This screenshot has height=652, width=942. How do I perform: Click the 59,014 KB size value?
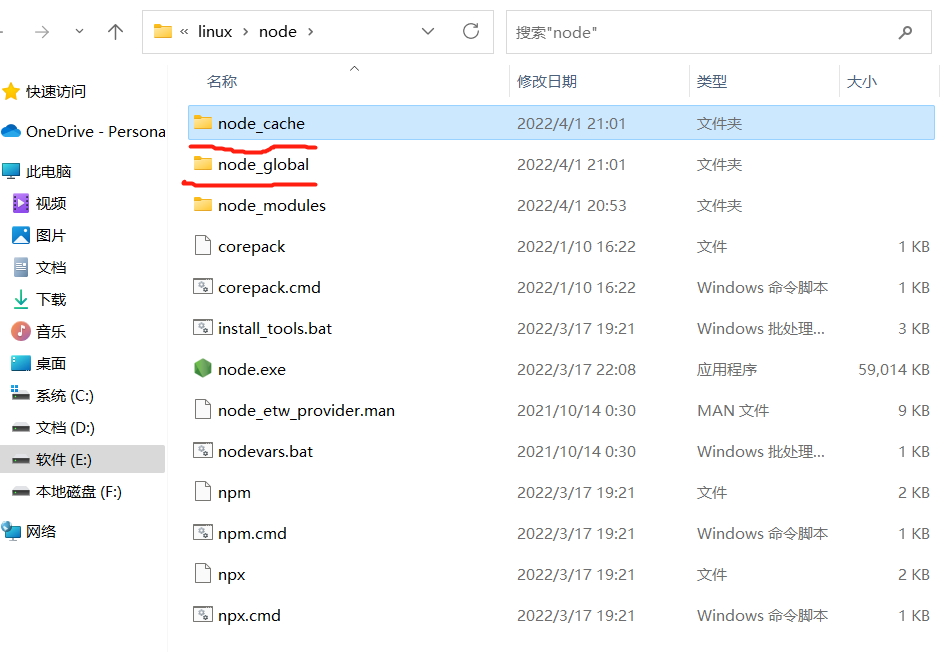coord(894,370)
